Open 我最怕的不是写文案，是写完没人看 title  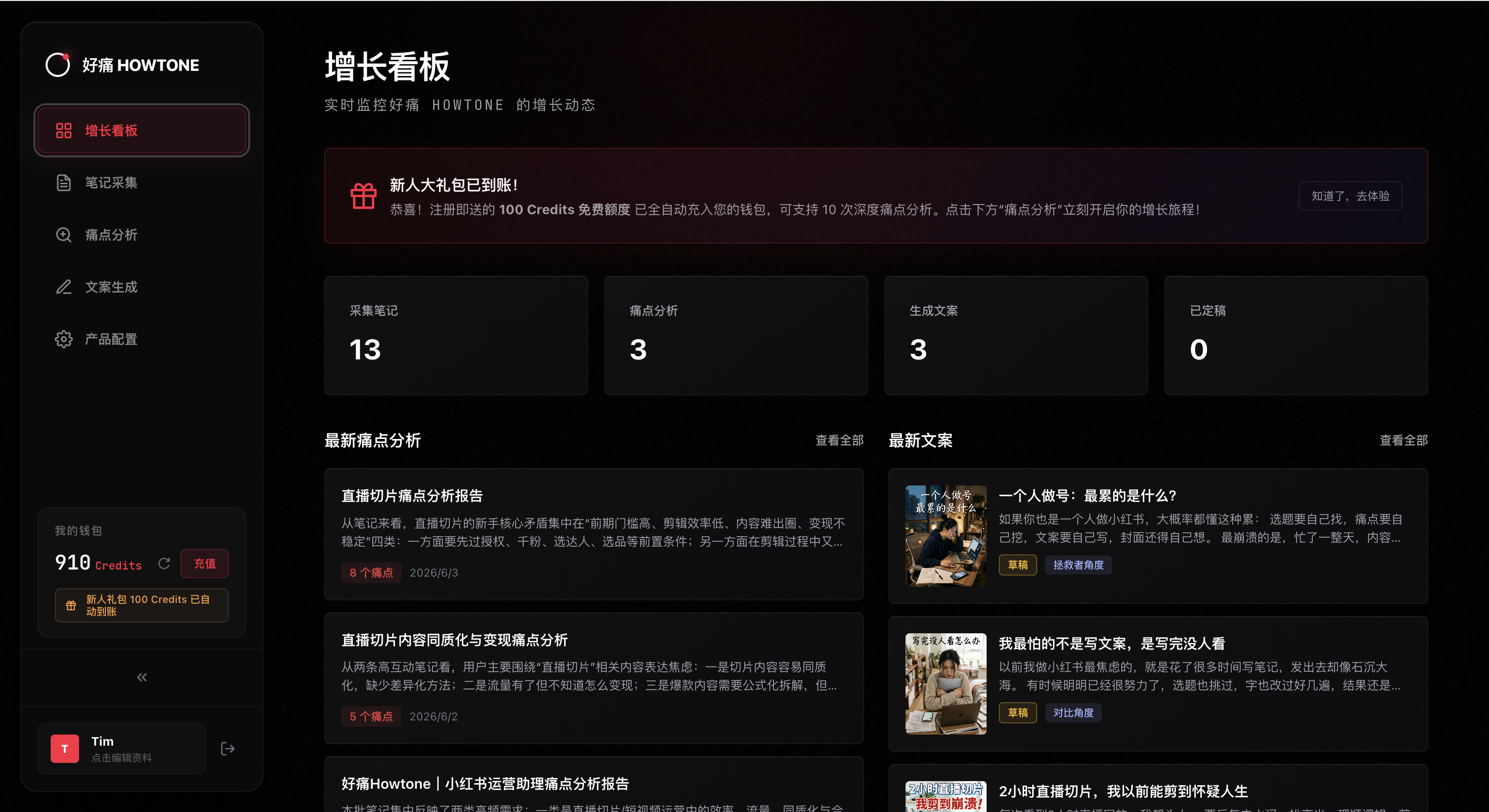pos(1112,643)
